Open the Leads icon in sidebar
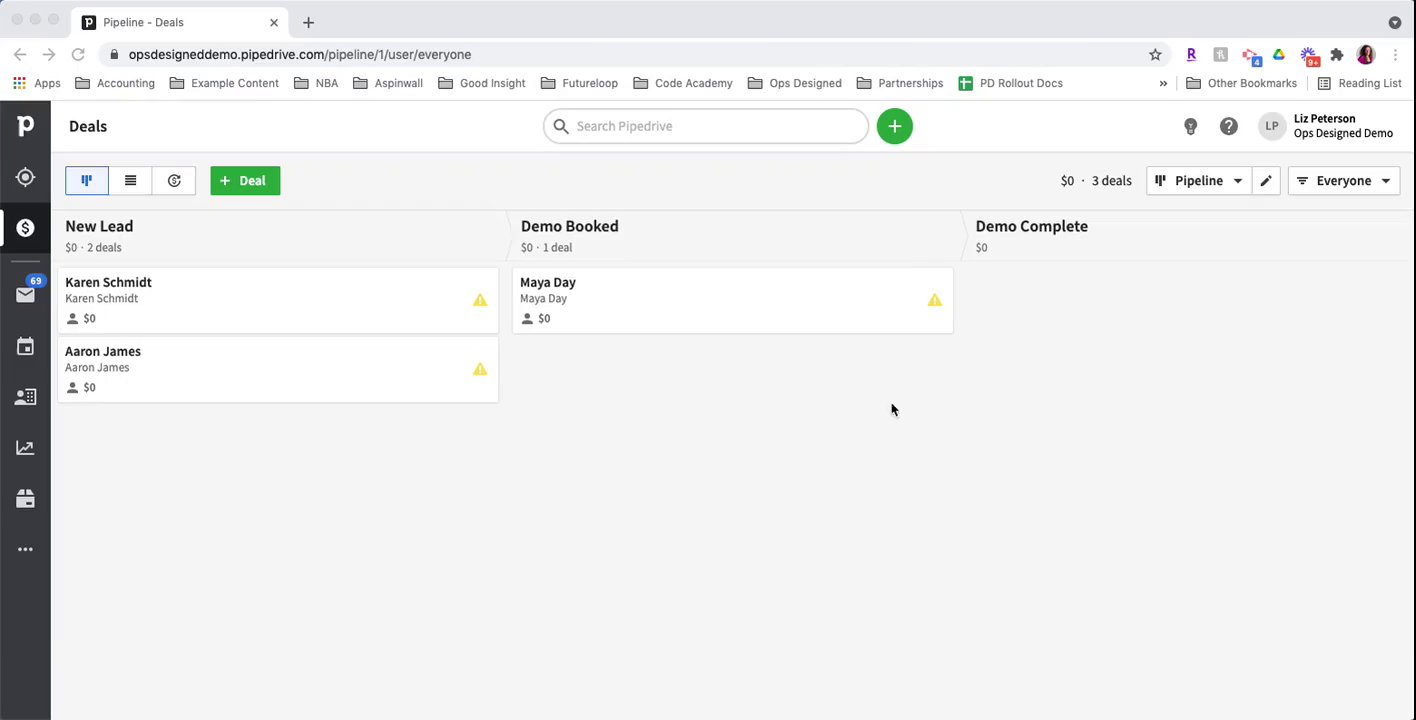The height and width of the screenshot is (720, 1416). click(x=25, y=177)
